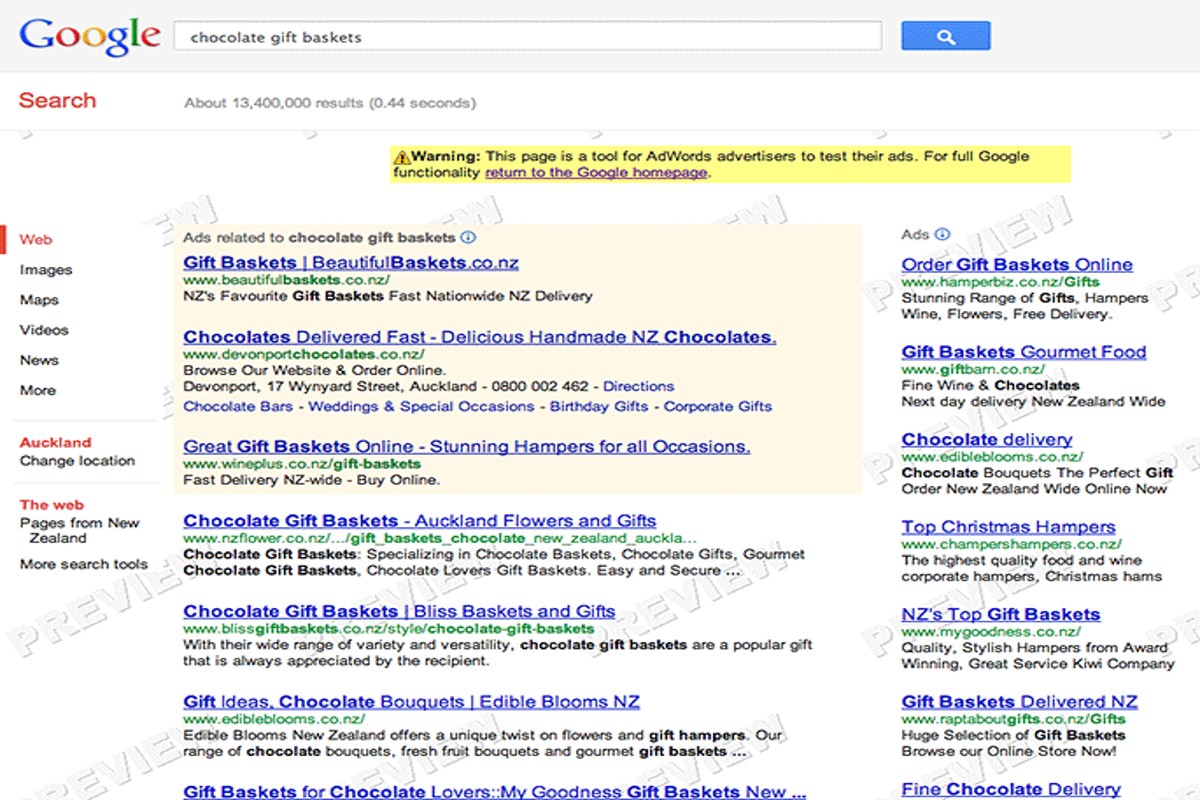This screenshot has height=800, width=1200.
Task: Click Directions link in Devonport ad
Action: 639,386
